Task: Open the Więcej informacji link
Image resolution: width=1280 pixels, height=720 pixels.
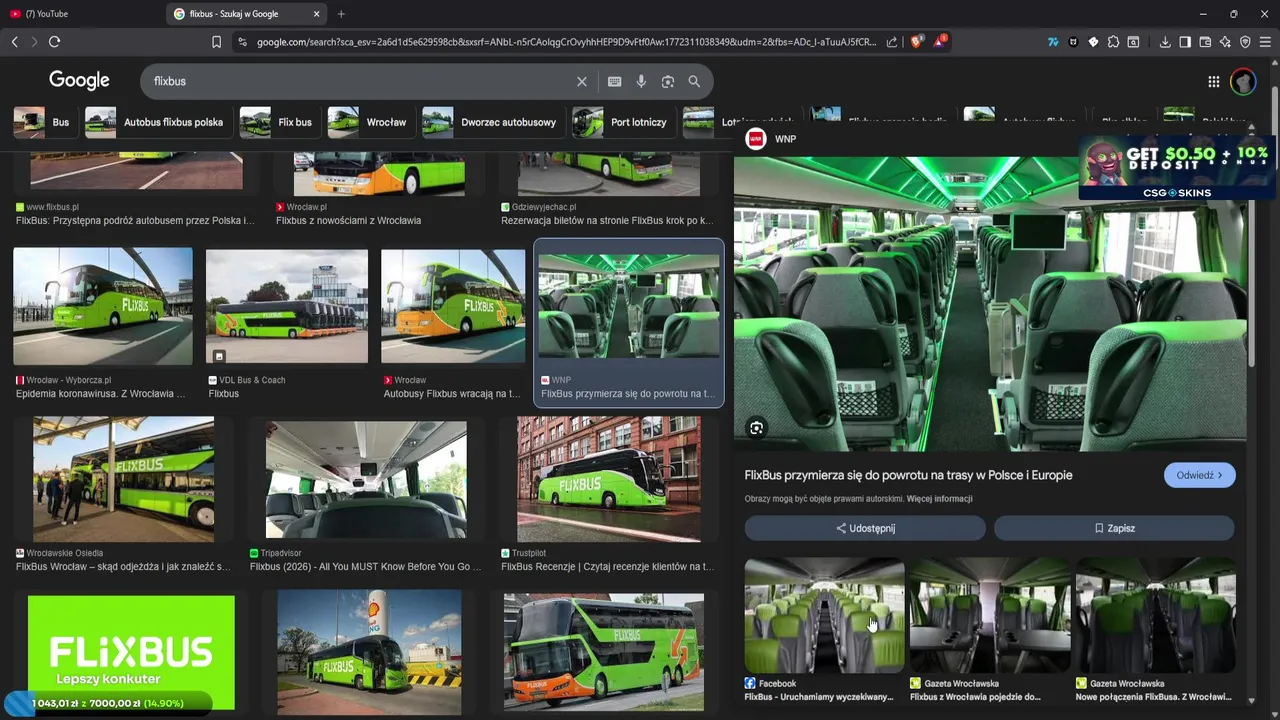Action: [x=940, y=499]
